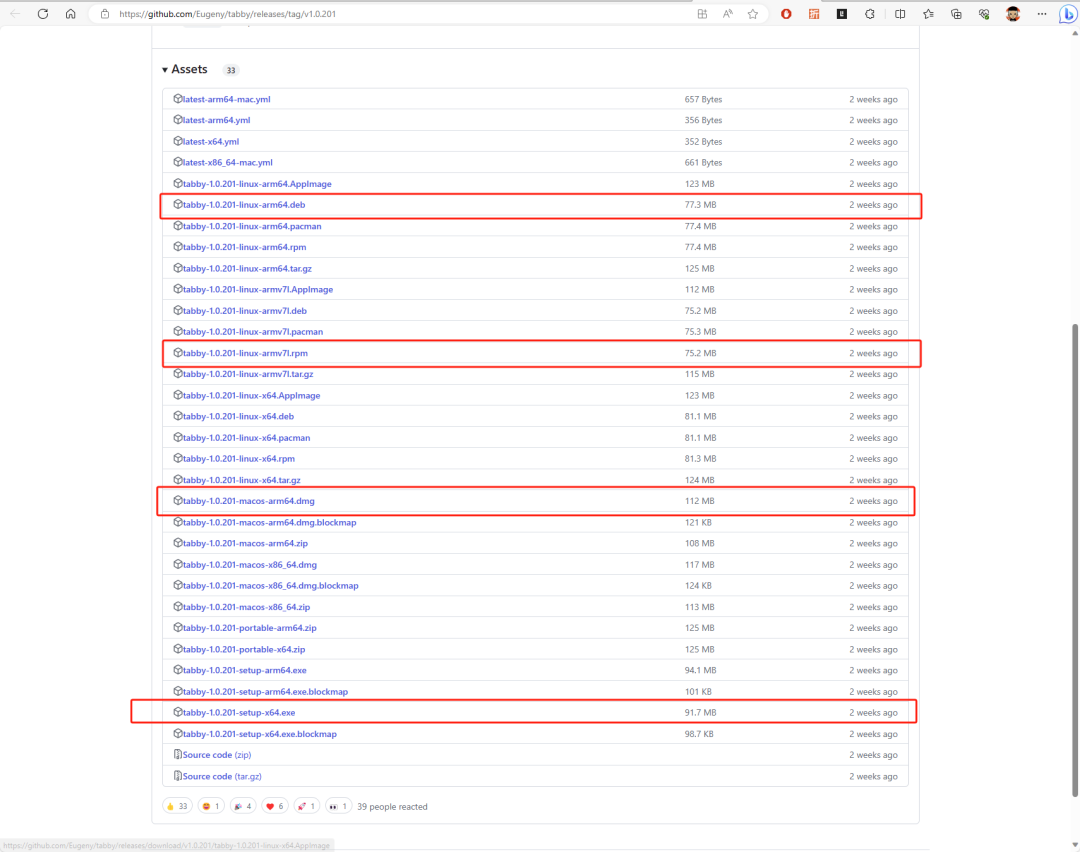Reload the page with refresh icon

point(43,14)
